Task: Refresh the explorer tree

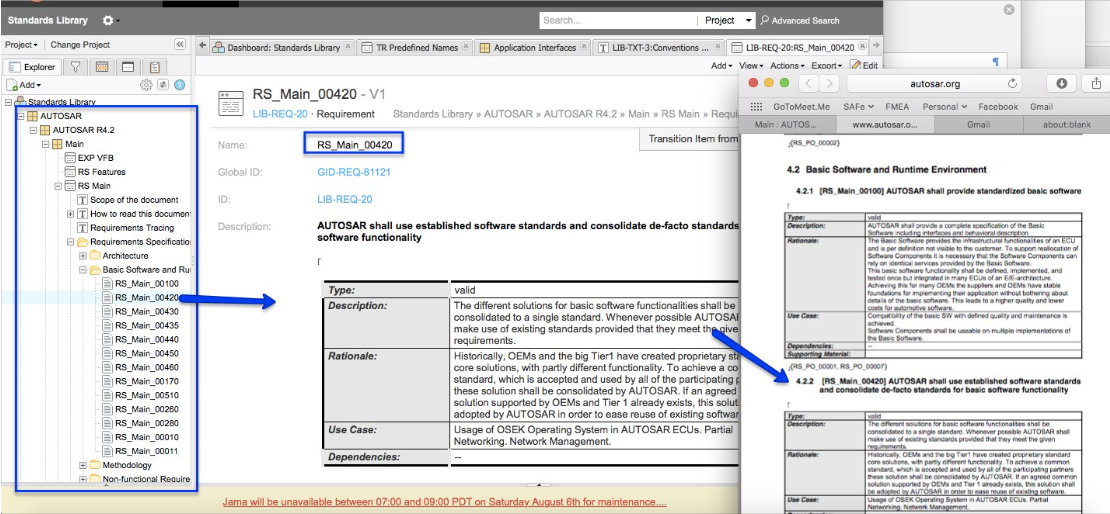Action: coord(163,85)
